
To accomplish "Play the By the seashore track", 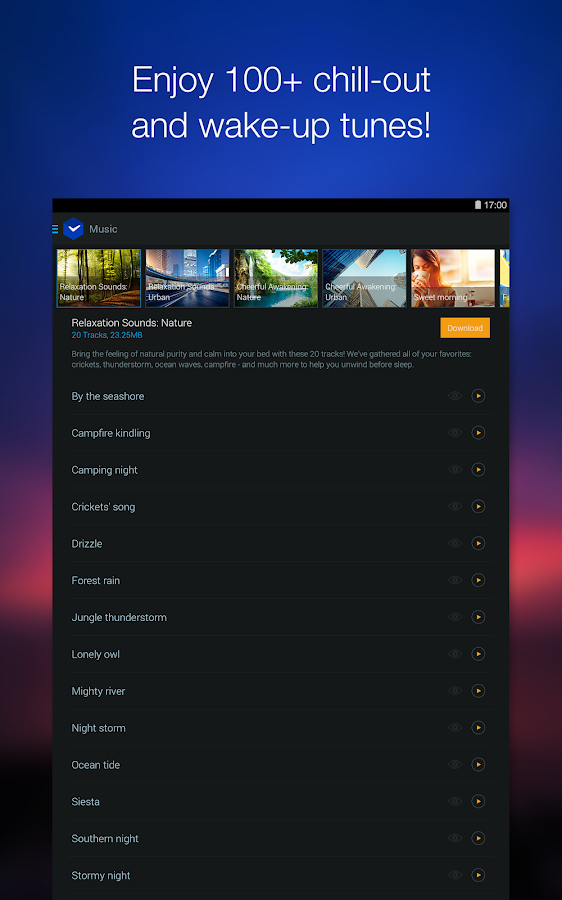I will [478, 395].
